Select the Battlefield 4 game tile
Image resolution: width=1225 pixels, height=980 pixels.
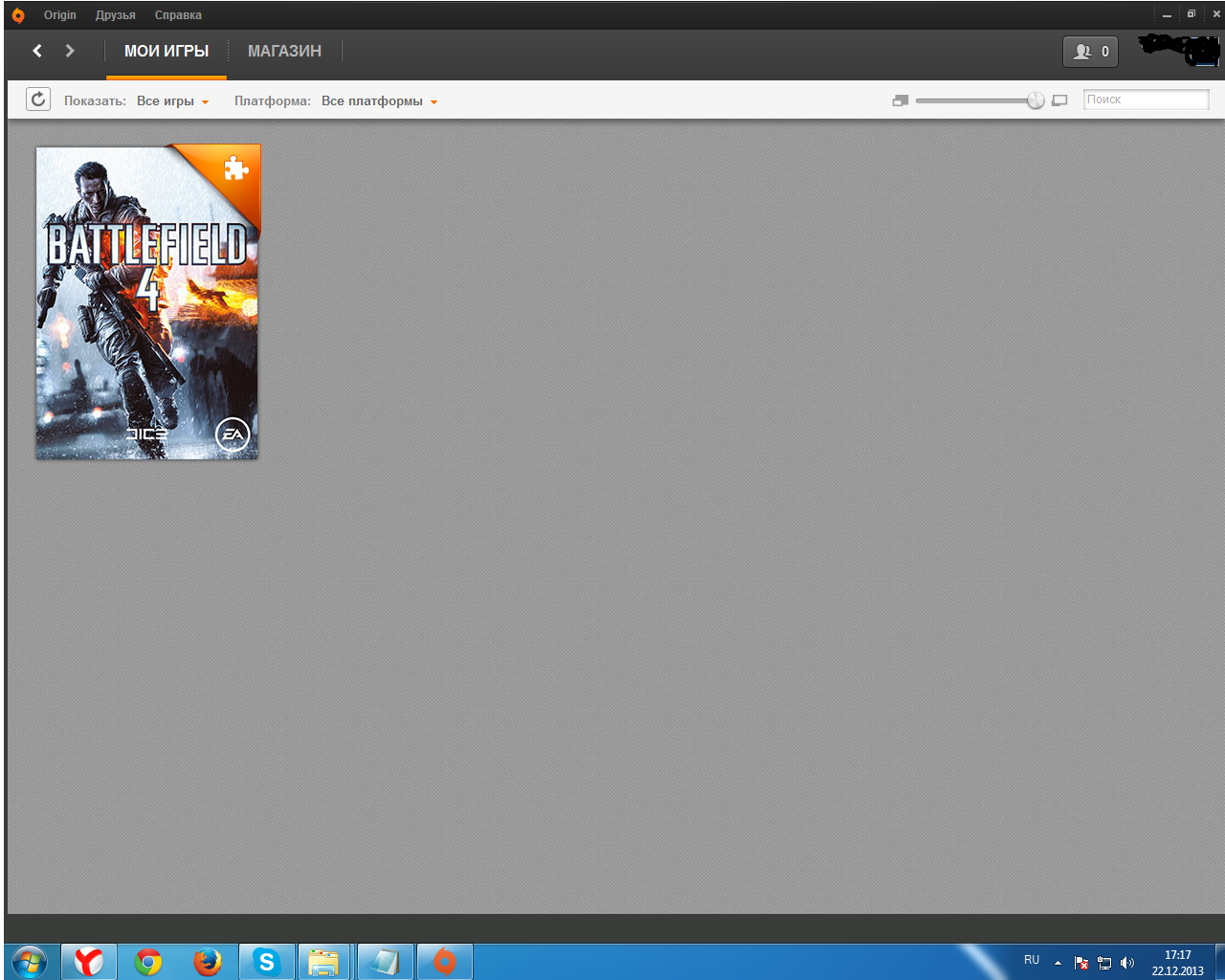(x=147, y=302)
